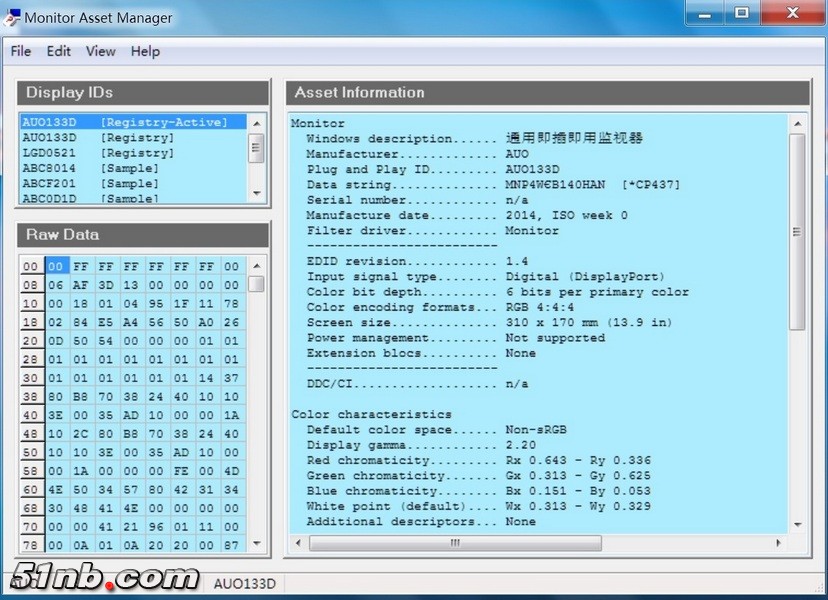Click highlighted 00 byte in Raw Data
The width and height of the screenshot is (828, 600).
tap(57, 267)
